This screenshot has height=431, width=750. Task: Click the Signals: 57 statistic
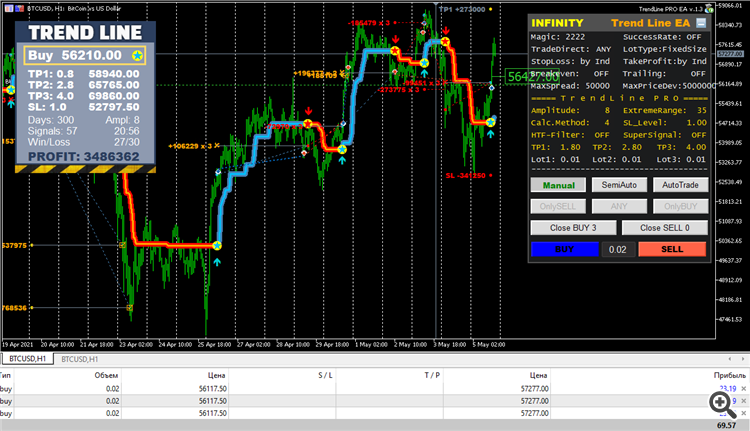point(53,131)
